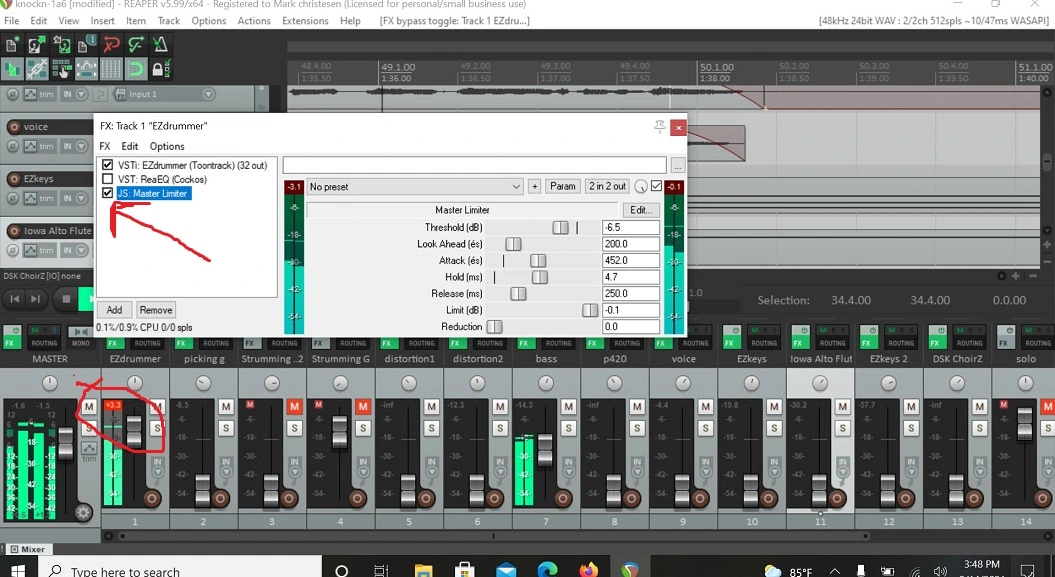
Task: Enable the VST ReaEQ checkbox
Action: (107, 179)
